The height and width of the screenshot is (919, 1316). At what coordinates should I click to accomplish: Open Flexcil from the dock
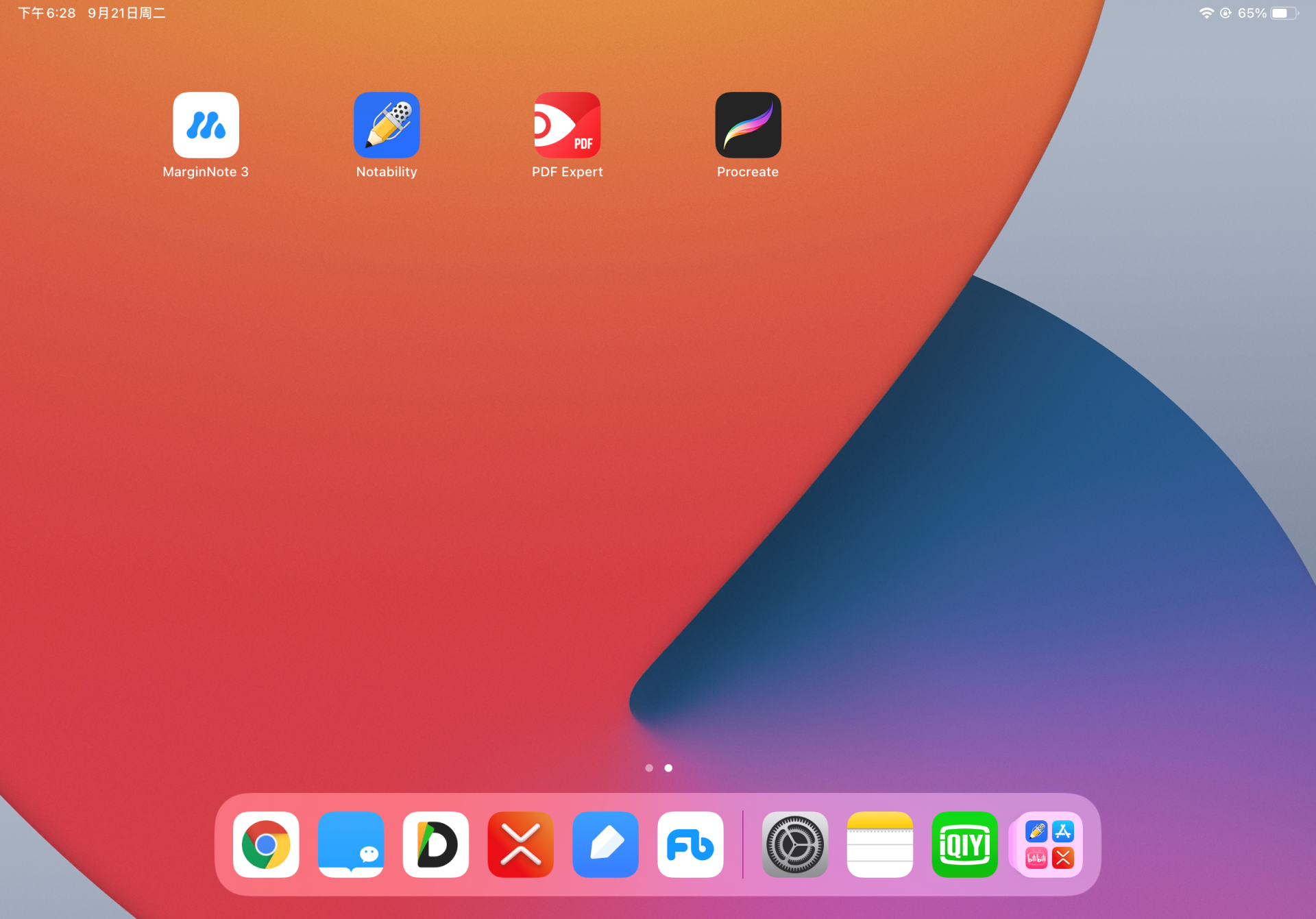coord(690,844)
